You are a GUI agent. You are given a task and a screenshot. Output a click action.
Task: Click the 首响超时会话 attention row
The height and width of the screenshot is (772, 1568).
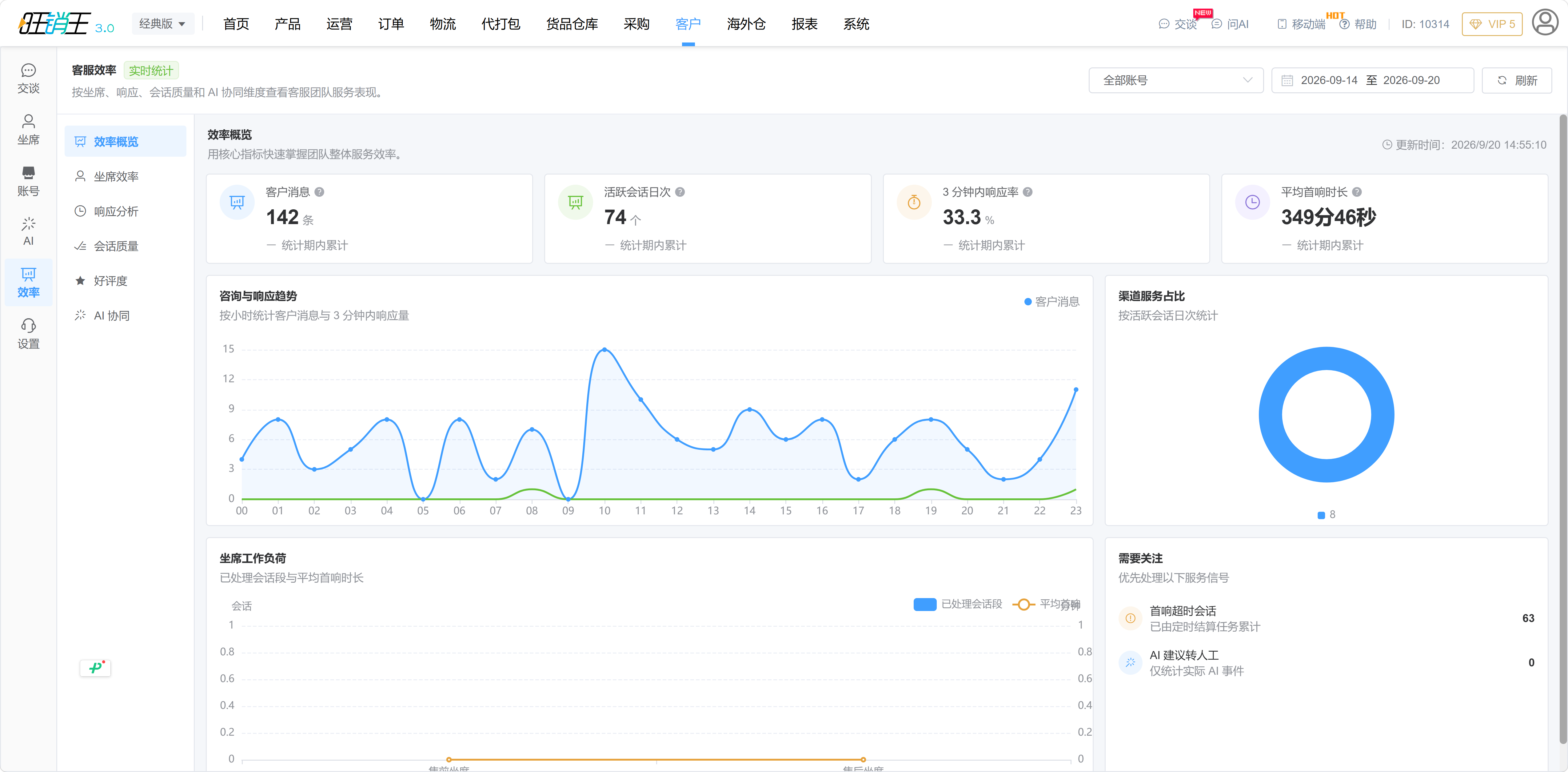(1326, 619)
